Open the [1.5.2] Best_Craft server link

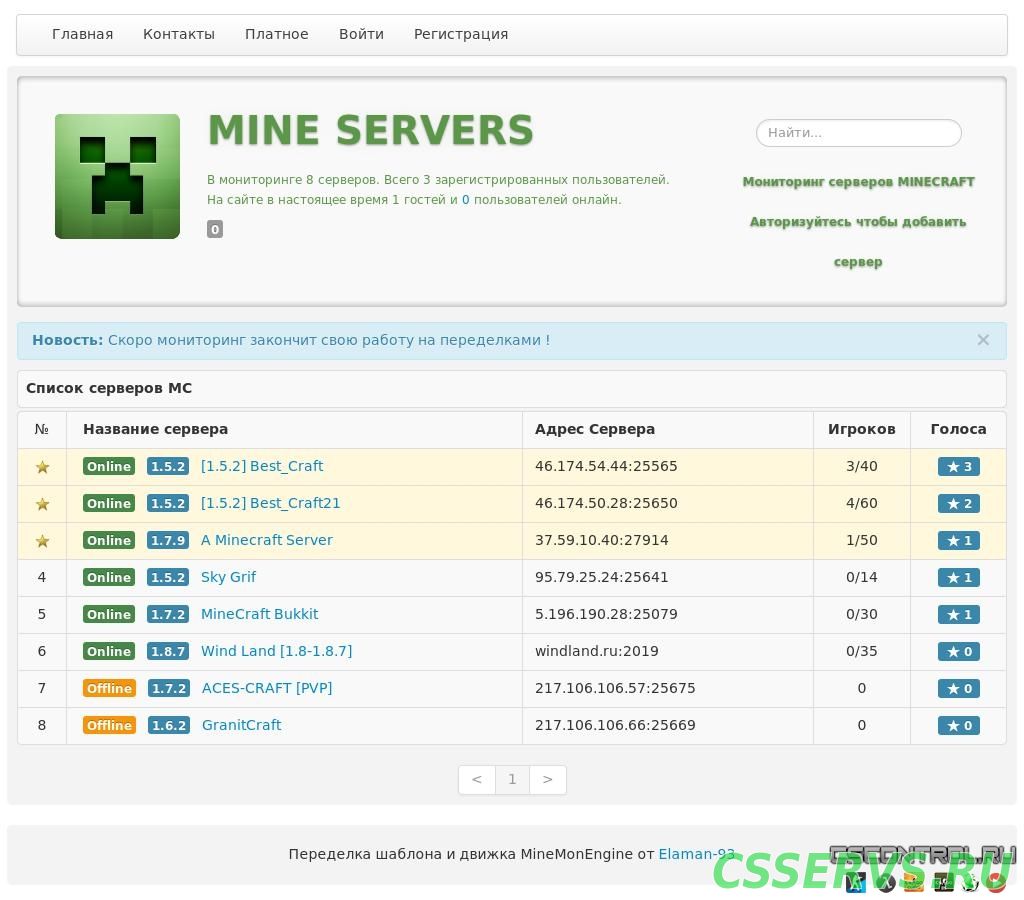(262, 466)
